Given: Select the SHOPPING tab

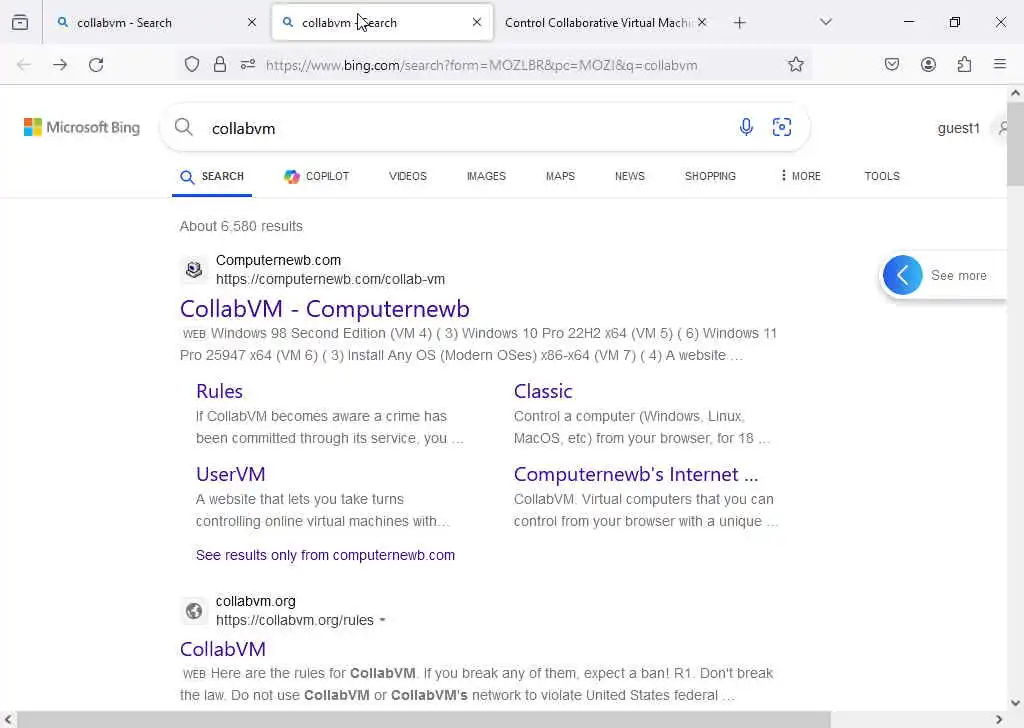Looking at the screenshot, I should click(710, 176).
